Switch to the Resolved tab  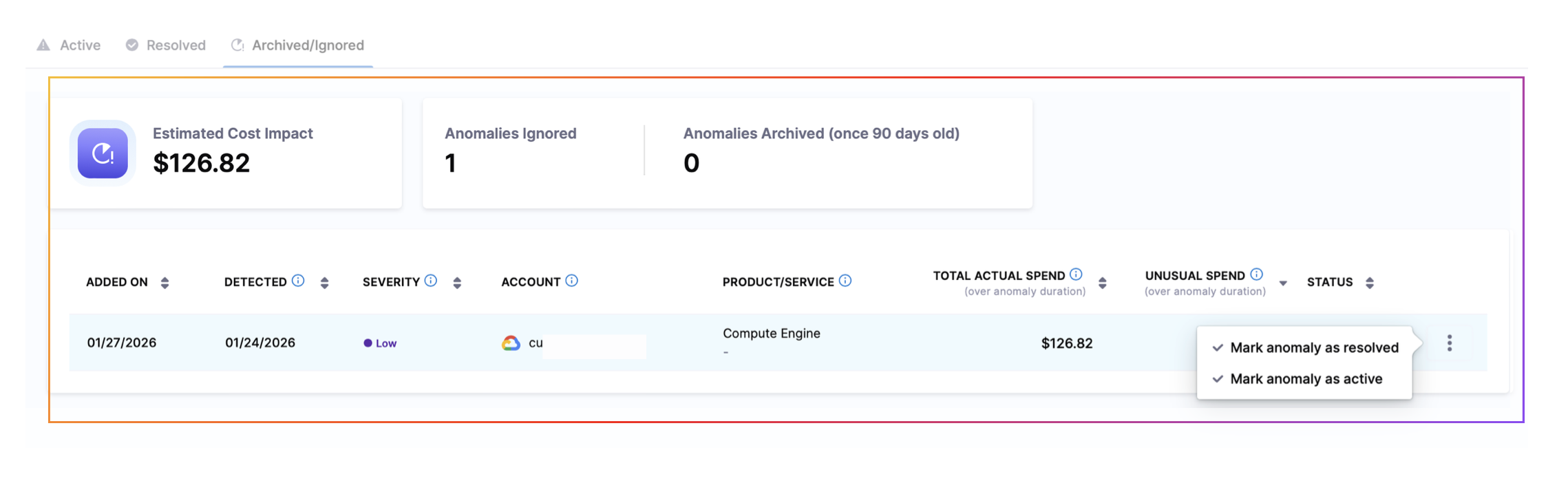click(x=166, y=45)
